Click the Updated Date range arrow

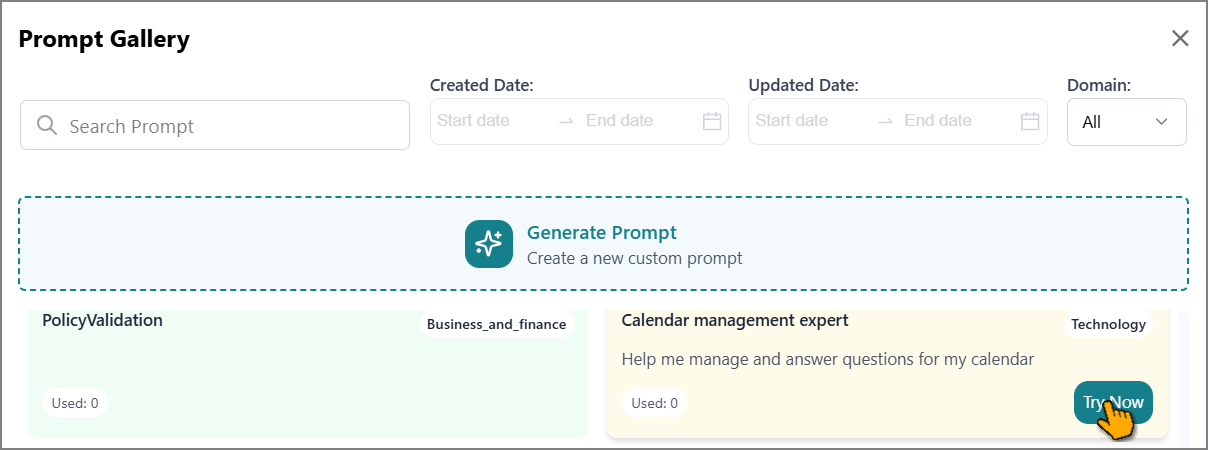(885, 121)
